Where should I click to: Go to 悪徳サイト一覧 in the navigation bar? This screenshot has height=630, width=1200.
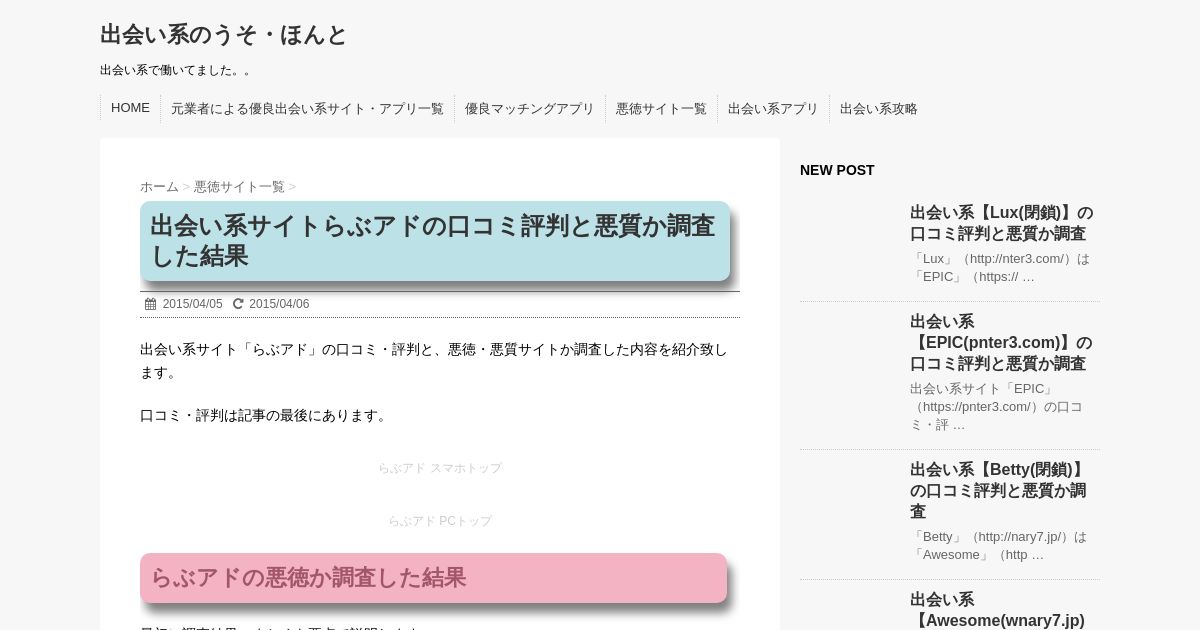click(x=661, y=109)
